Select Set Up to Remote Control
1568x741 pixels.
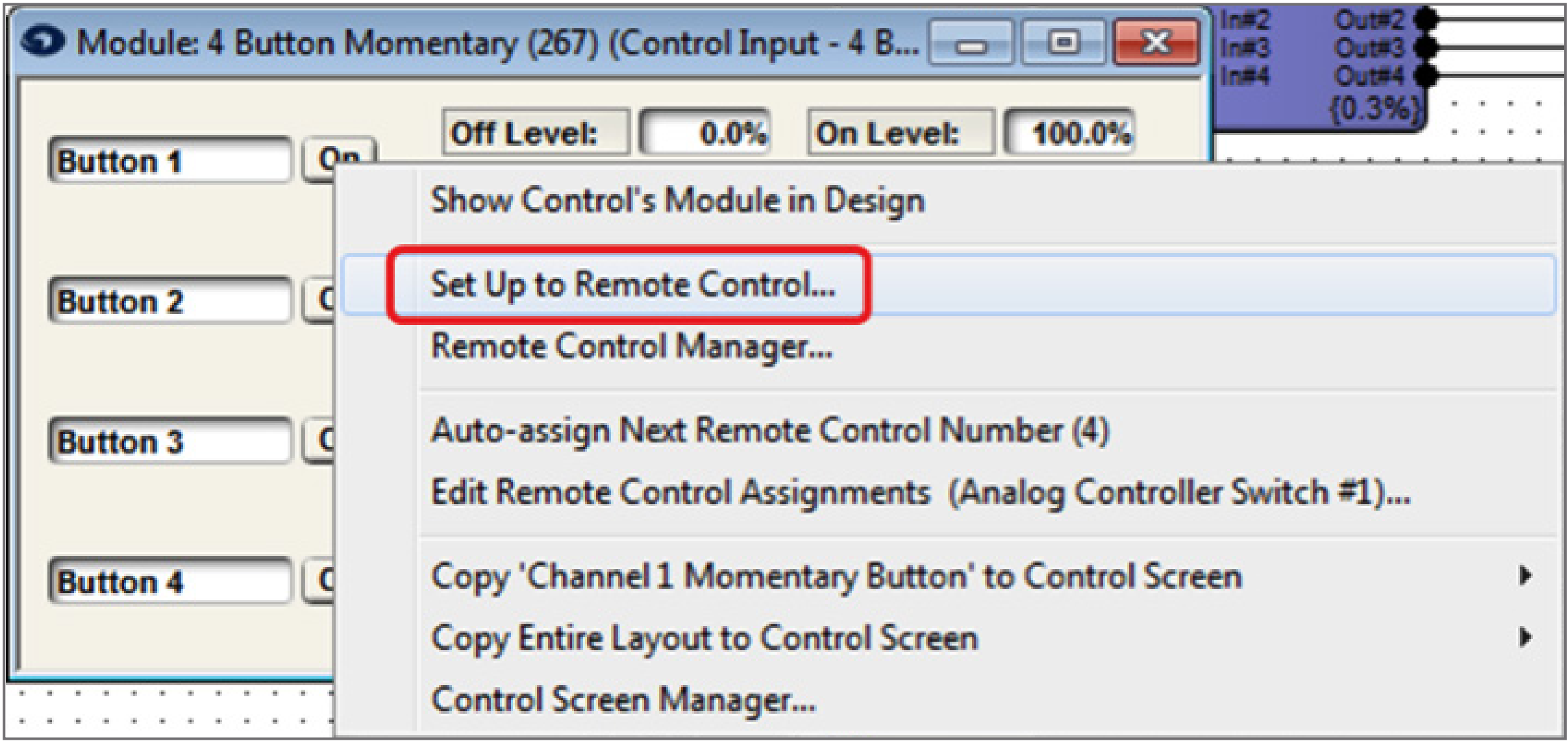pyautogui.click(x=632, y=284)
